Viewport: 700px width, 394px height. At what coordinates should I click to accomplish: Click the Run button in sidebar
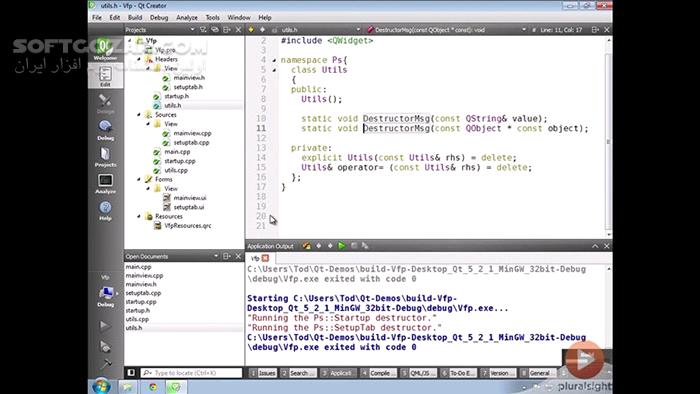tap(105, 326)
